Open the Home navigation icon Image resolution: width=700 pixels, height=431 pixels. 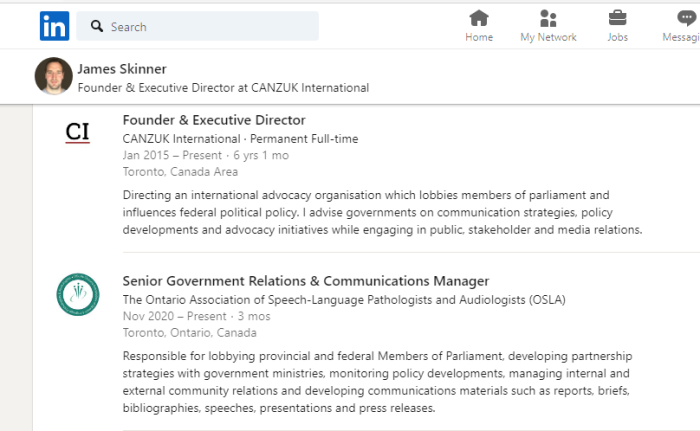point(479,18)
